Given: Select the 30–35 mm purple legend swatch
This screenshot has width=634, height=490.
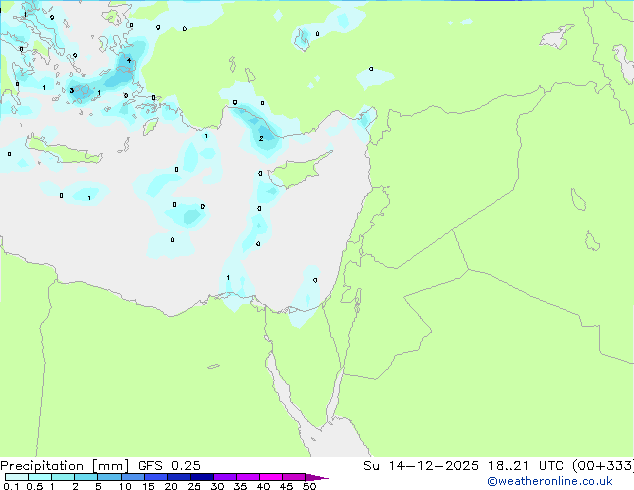Looking at the screenshot, I should tap(225, 477).
